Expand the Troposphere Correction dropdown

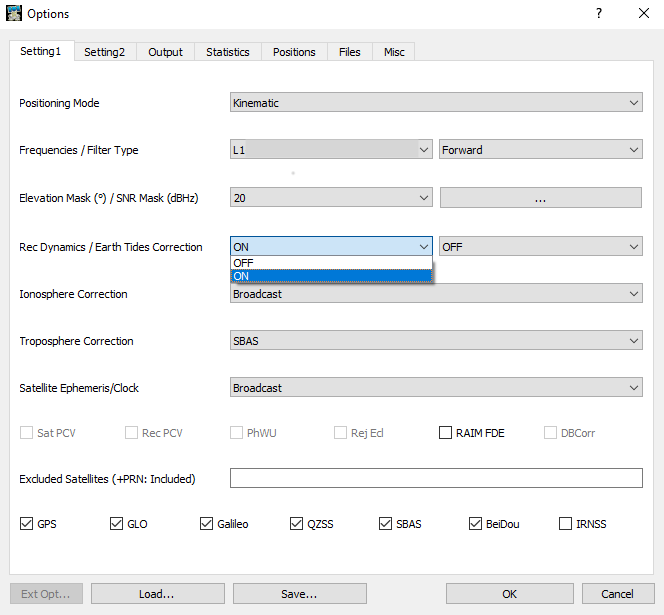[436, 341]
